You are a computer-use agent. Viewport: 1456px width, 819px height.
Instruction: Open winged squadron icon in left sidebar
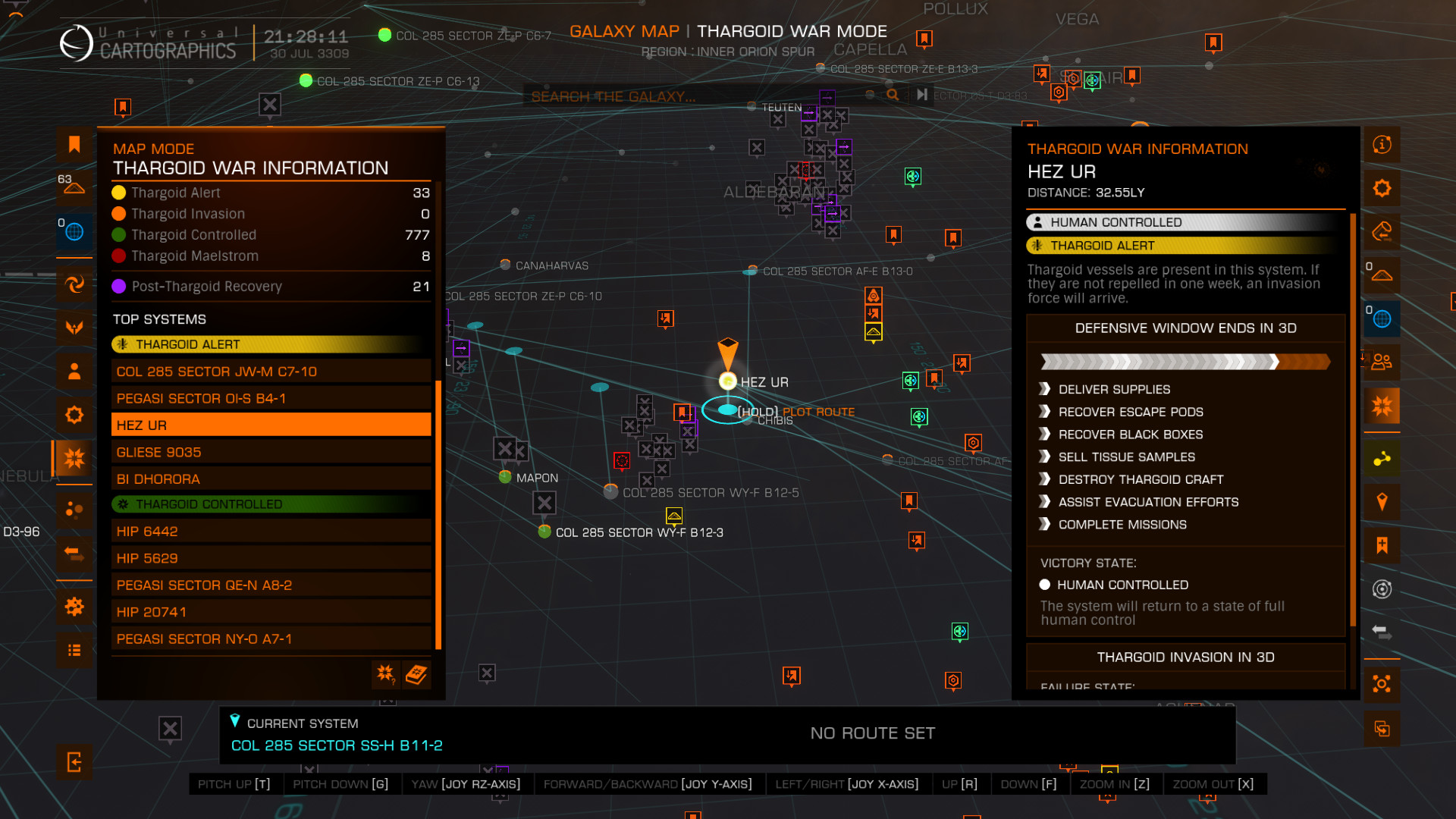(x=74, y=328)
